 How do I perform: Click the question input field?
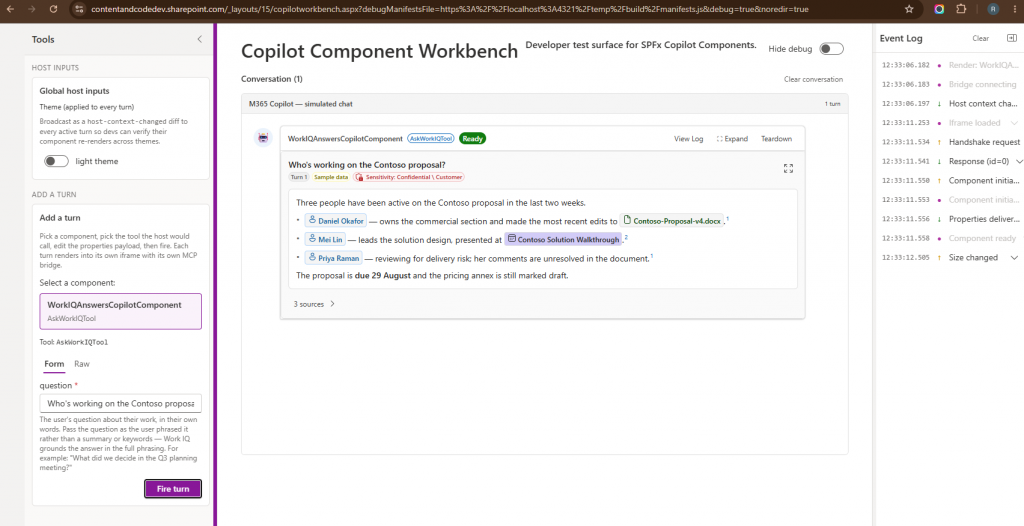121,404
